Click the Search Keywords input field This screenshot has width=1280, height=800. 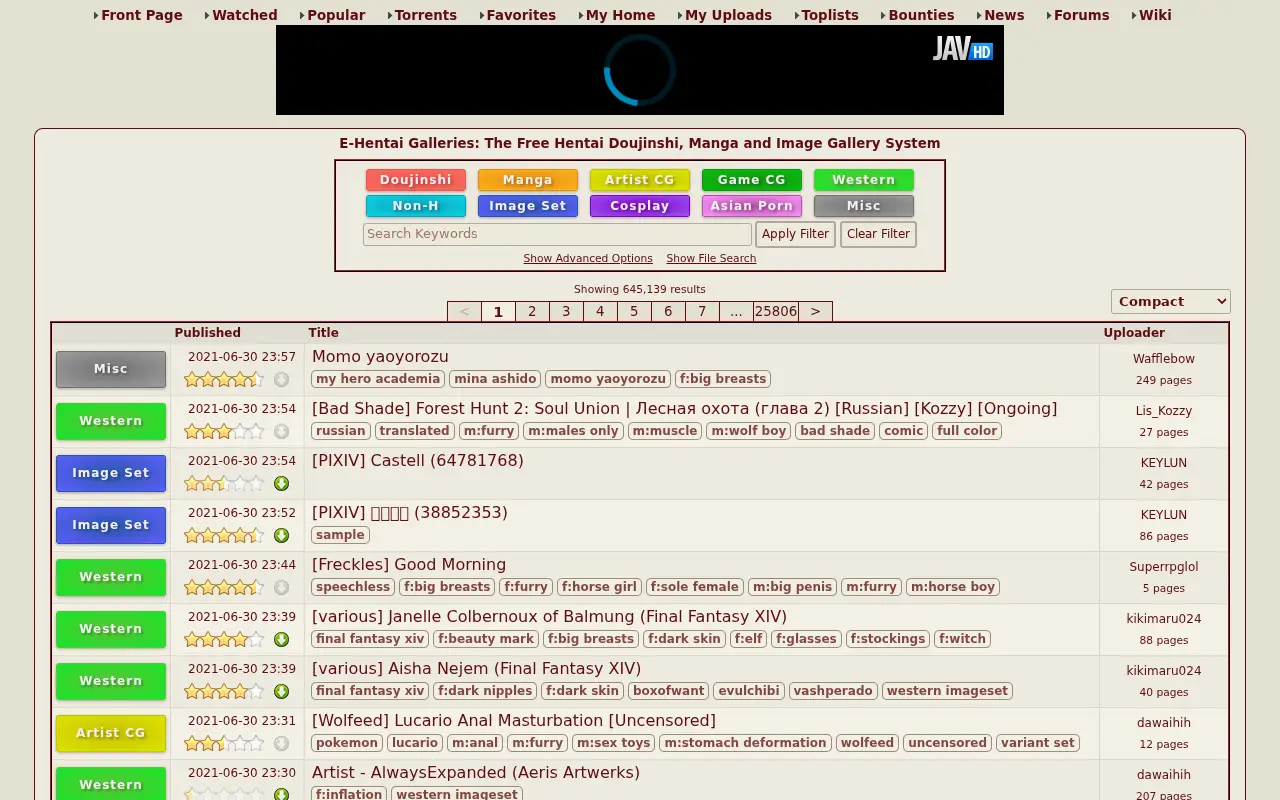557,234
